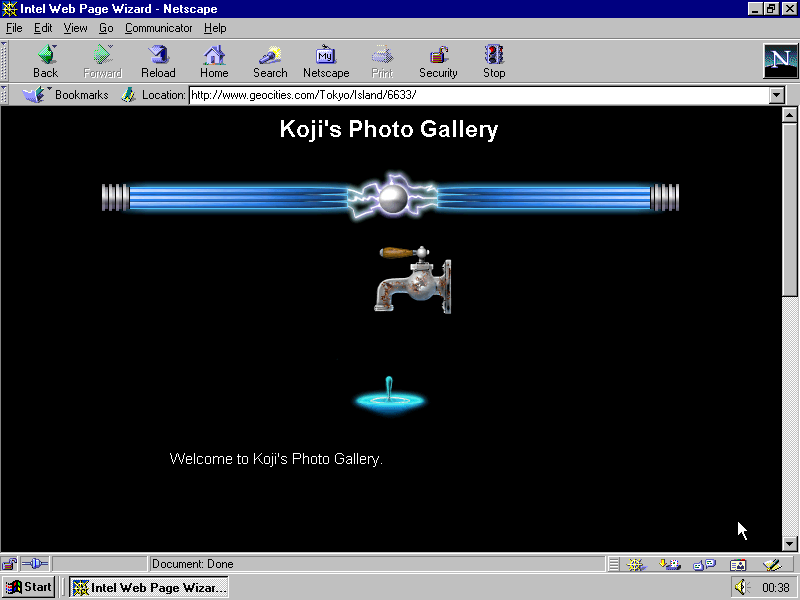Click the vertical scrollbar thumb

click(x=789, y=209)
